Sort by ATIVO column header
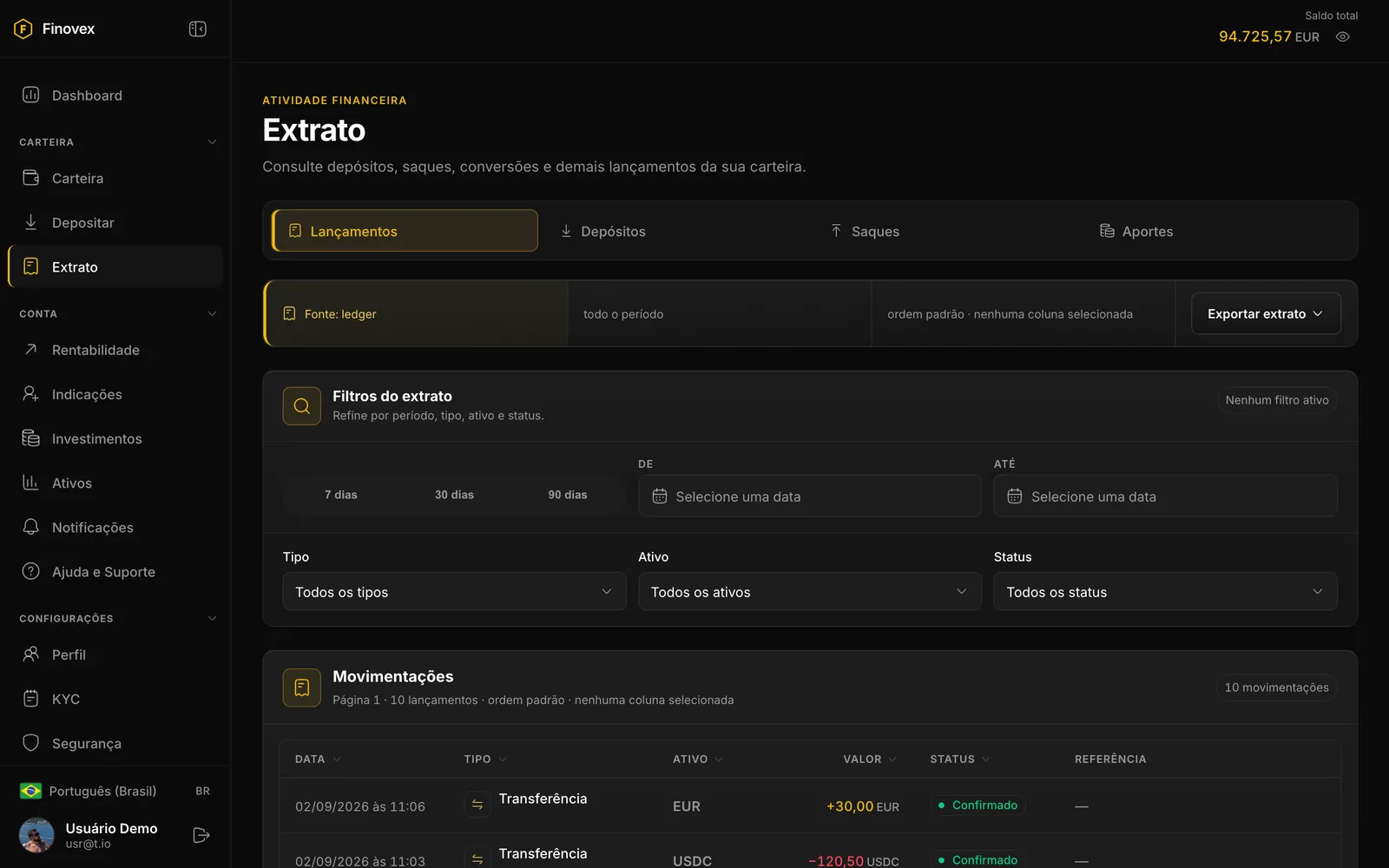Viewport: 1389px width, 868px height. [x=698, y=759]
